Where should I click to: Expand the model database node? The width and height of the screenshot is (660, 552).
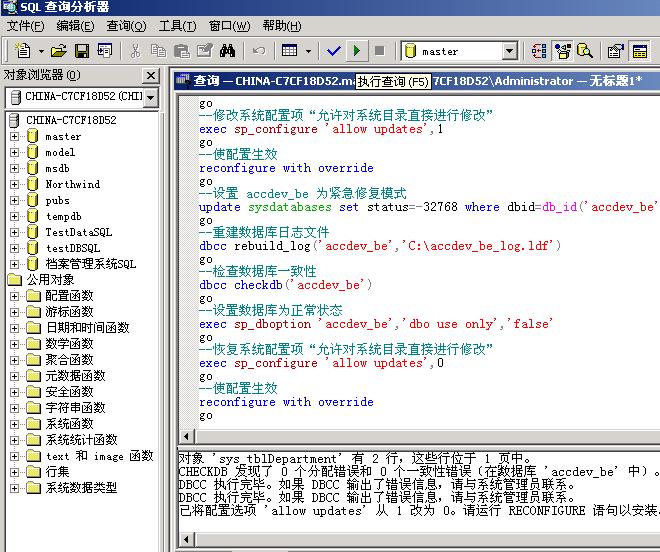14,152
